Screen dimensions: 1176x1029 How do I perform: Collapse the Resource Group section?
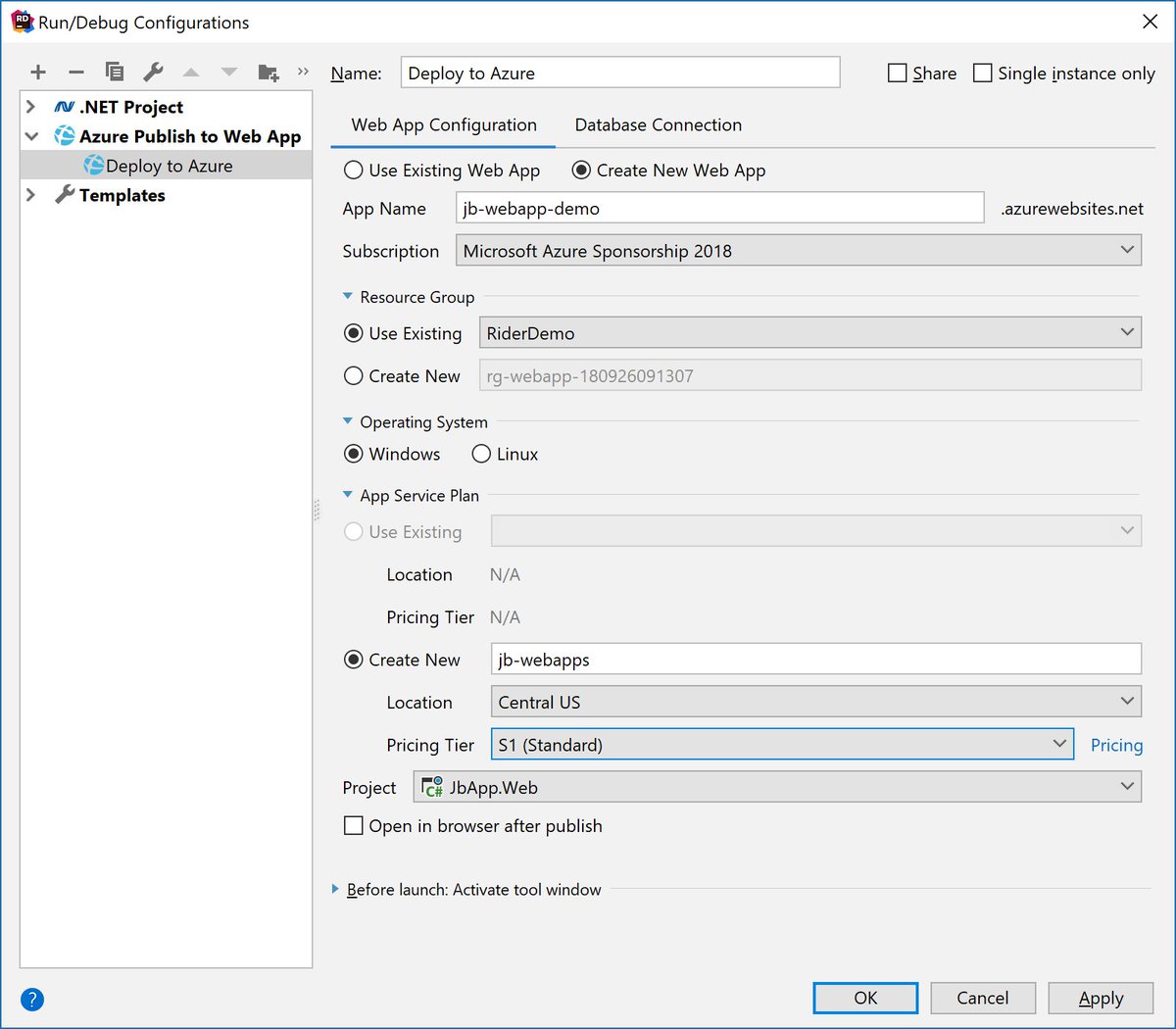coord(347,296)
